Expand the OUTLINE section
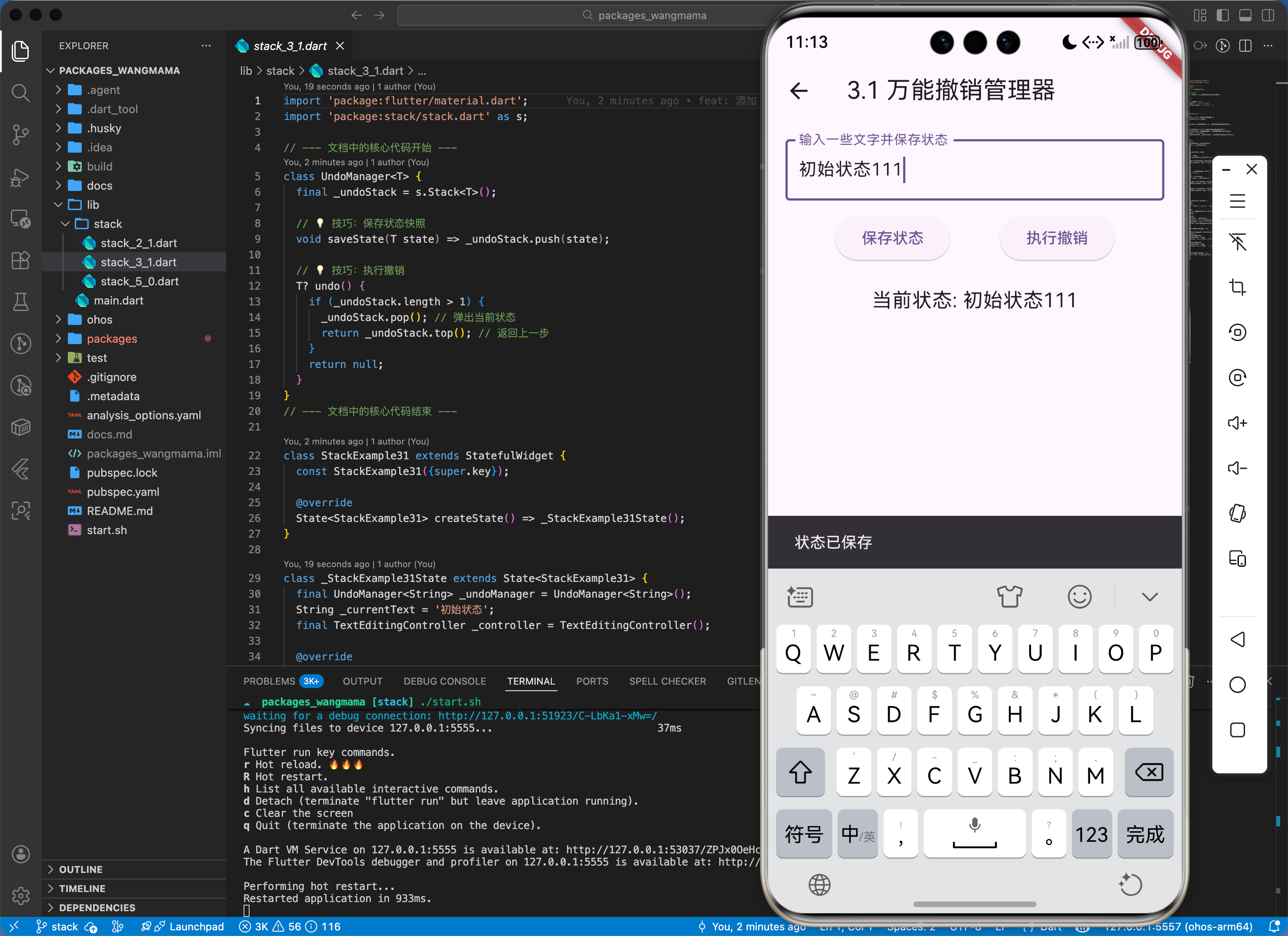The width and height of the screenshot is (1288, 936). (x=80, y=869)
